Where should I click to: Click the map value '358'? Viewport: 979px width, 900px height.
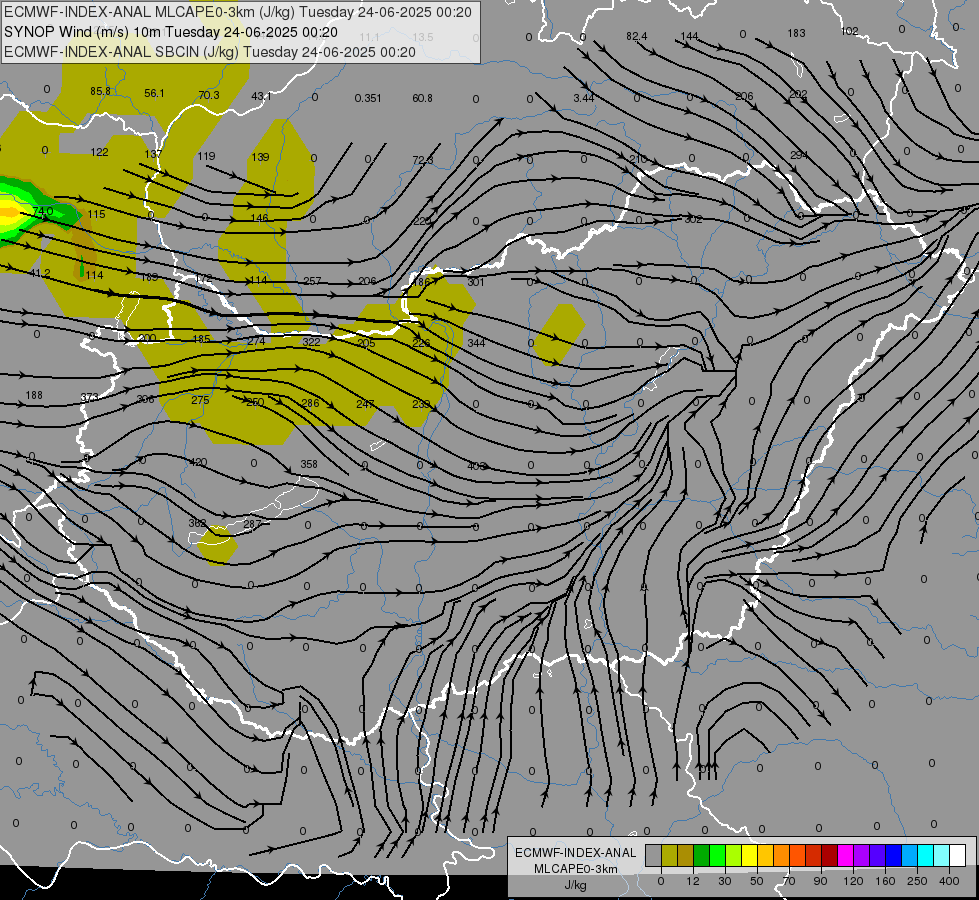[309, 464]
